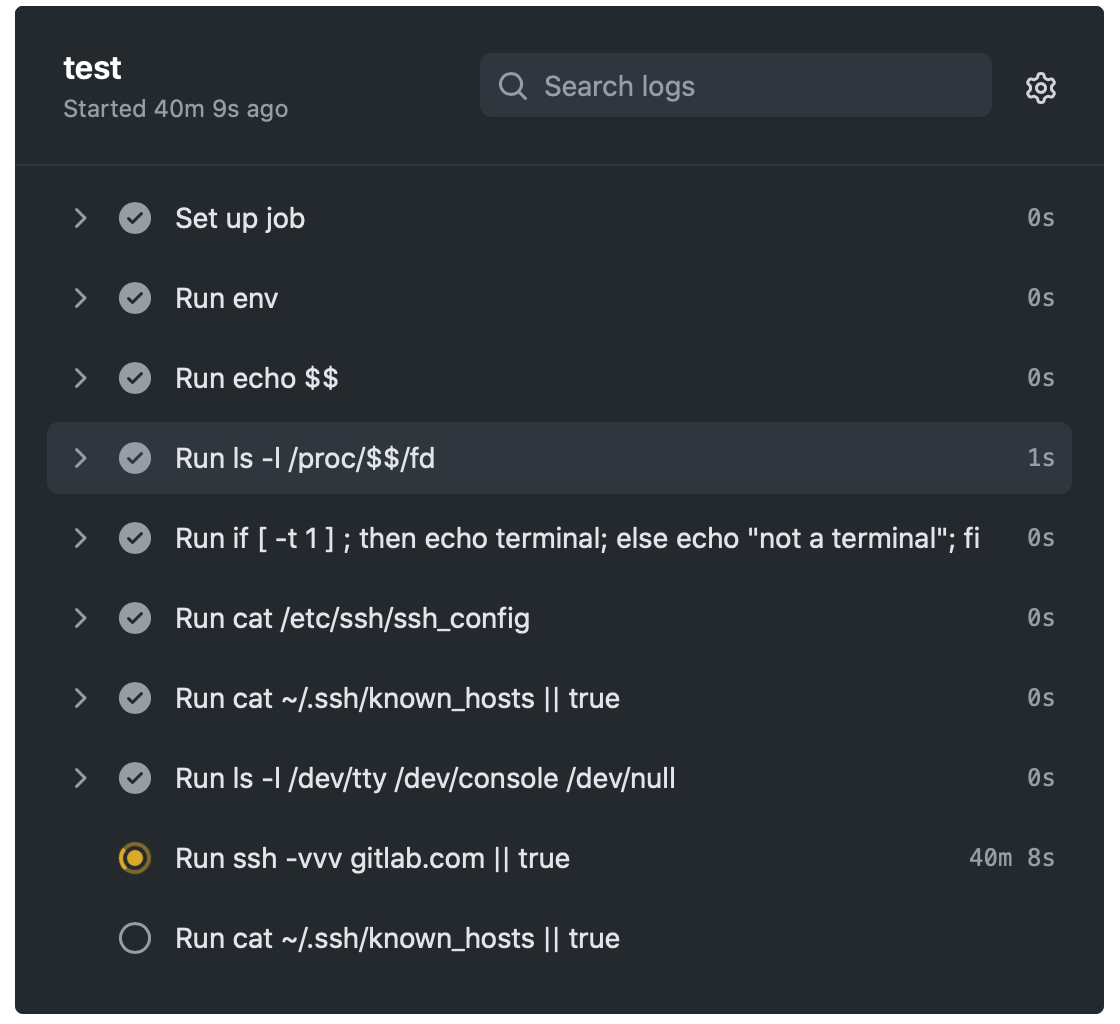Click the pending circle icon for last step
Viewport: 1120px width, 1024px height.
(135, 938)
